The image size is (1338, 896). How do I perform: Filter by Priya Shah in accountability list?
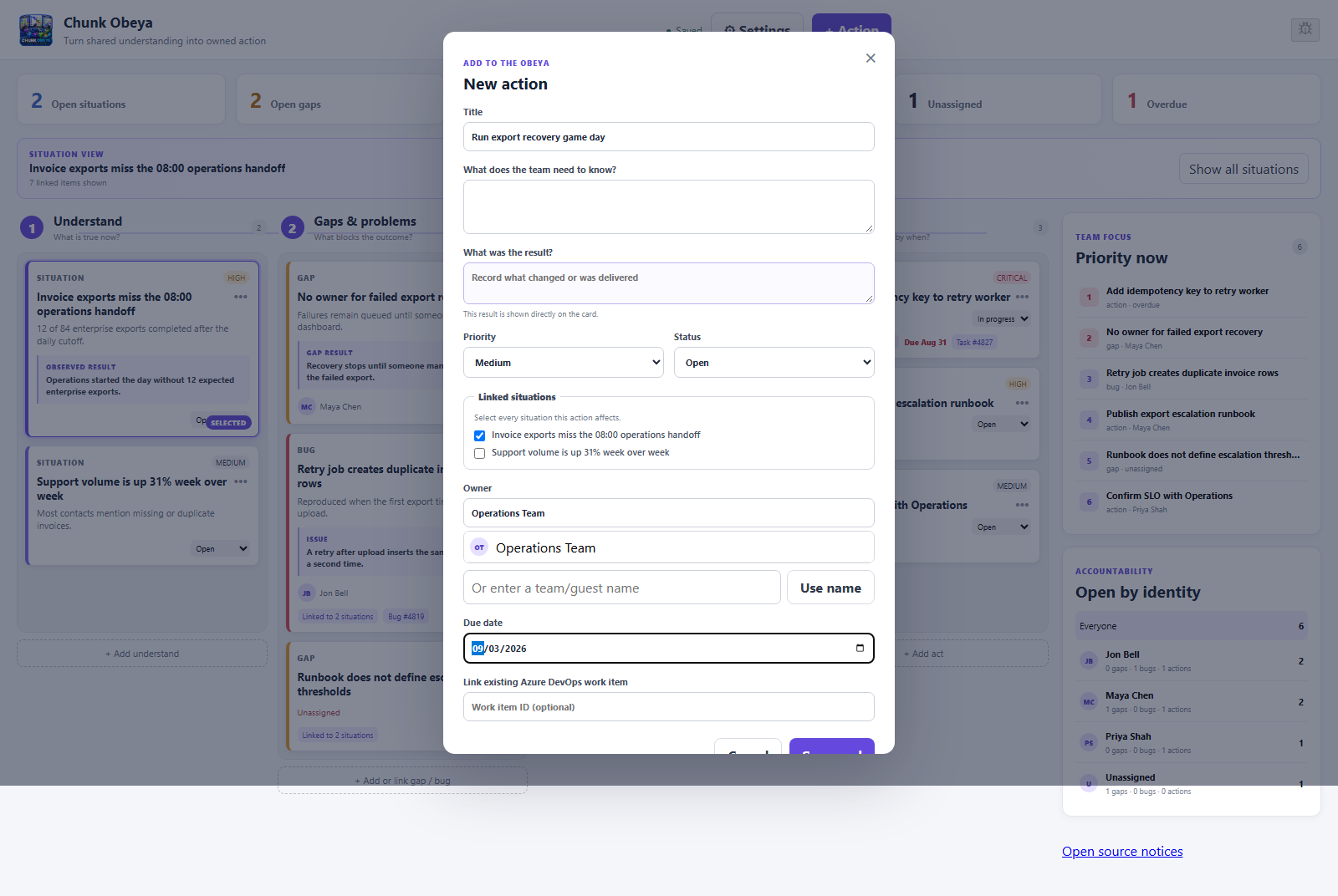point(1192,743)
